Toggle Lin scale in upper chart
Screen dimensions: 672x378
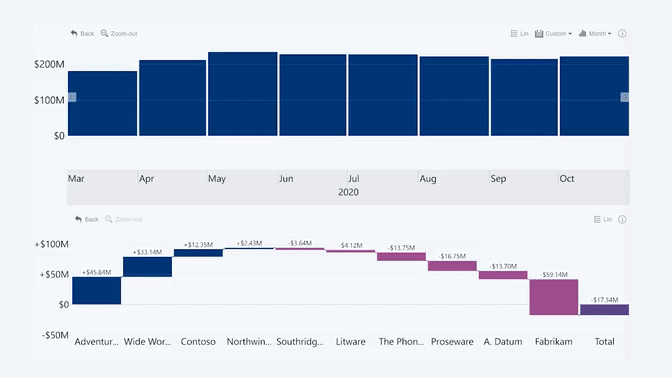(x=519, y=33)
